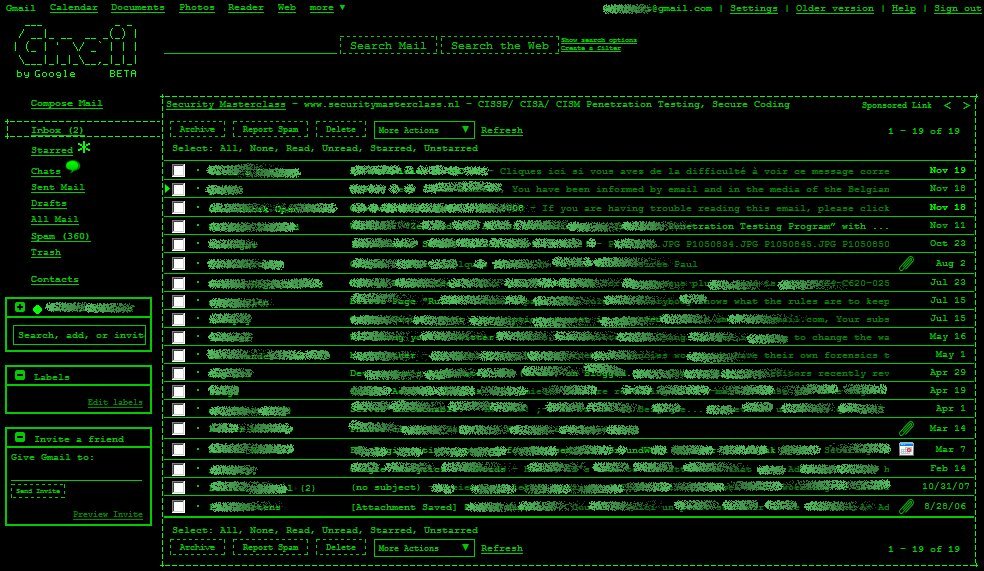Image resolution: width=984 pixels, height=571 pixels.
Task: Open Spam (360) folder
Action: pyautogui.click(x=60, y=237)
